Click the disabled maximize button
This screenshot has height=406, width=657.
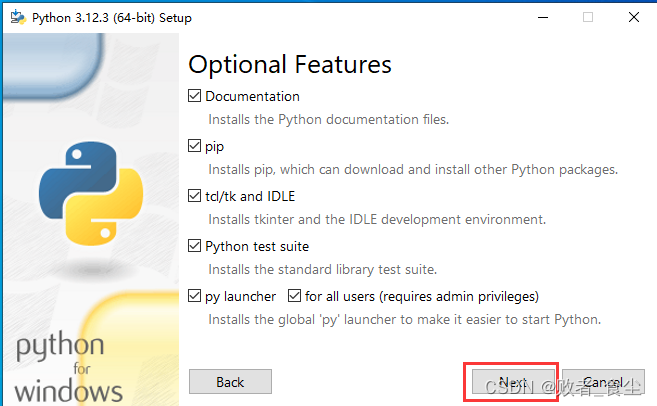(588, 17)
